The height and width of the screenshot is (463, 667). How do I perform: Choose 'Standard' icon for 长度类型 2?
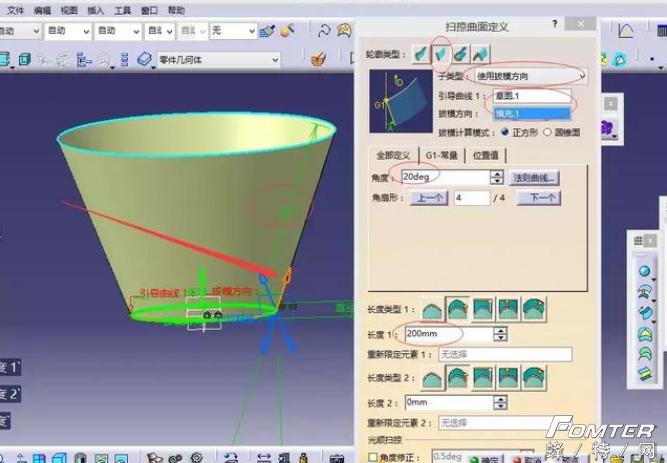[457, 378]
